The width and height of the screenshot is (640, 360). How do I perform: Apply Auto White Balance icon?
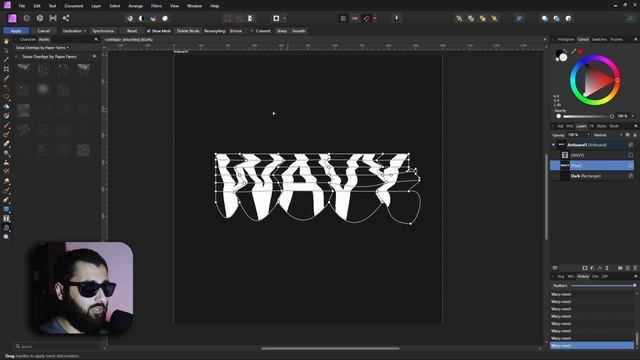[x=165, y=18]
